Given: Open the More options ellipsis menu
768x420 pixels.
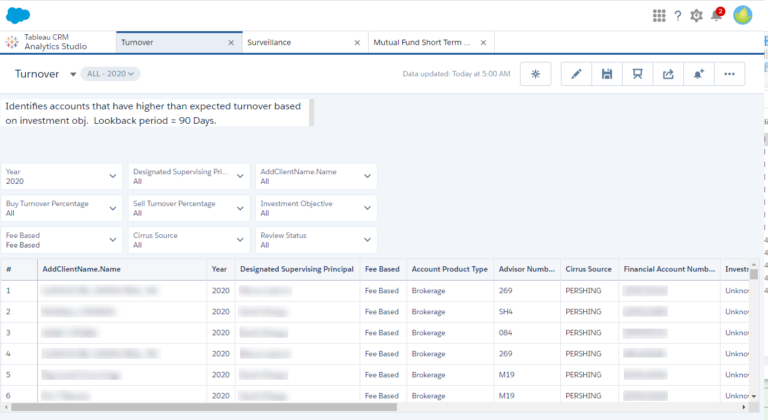Looking at the screenshot, I should tap(729, 74).
